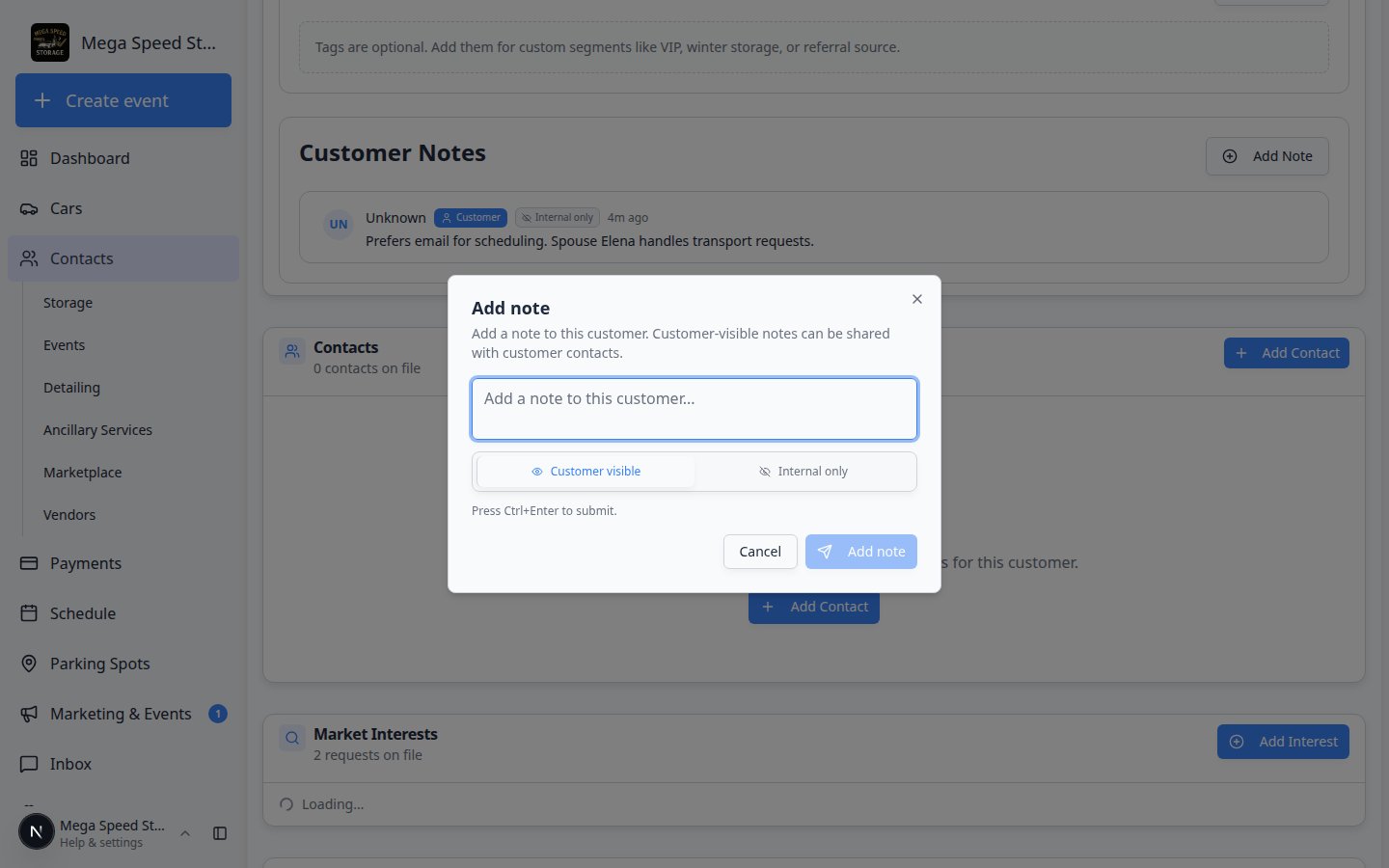Click the Parking Spots pin icon
This screenshot has width=1389, height=868.
coord(29,664)
